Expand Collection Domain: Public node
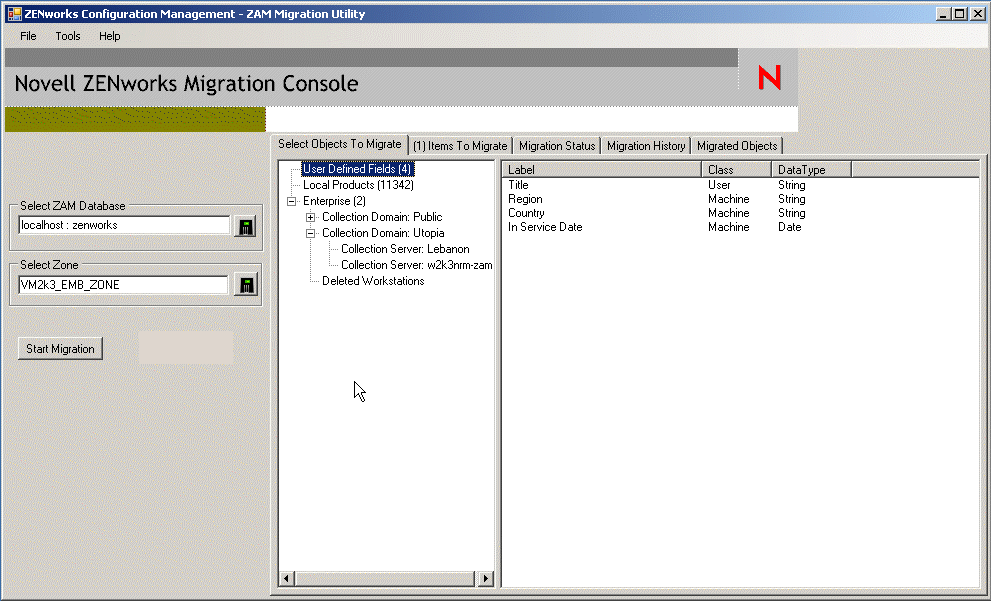 [x=311, y=217]
